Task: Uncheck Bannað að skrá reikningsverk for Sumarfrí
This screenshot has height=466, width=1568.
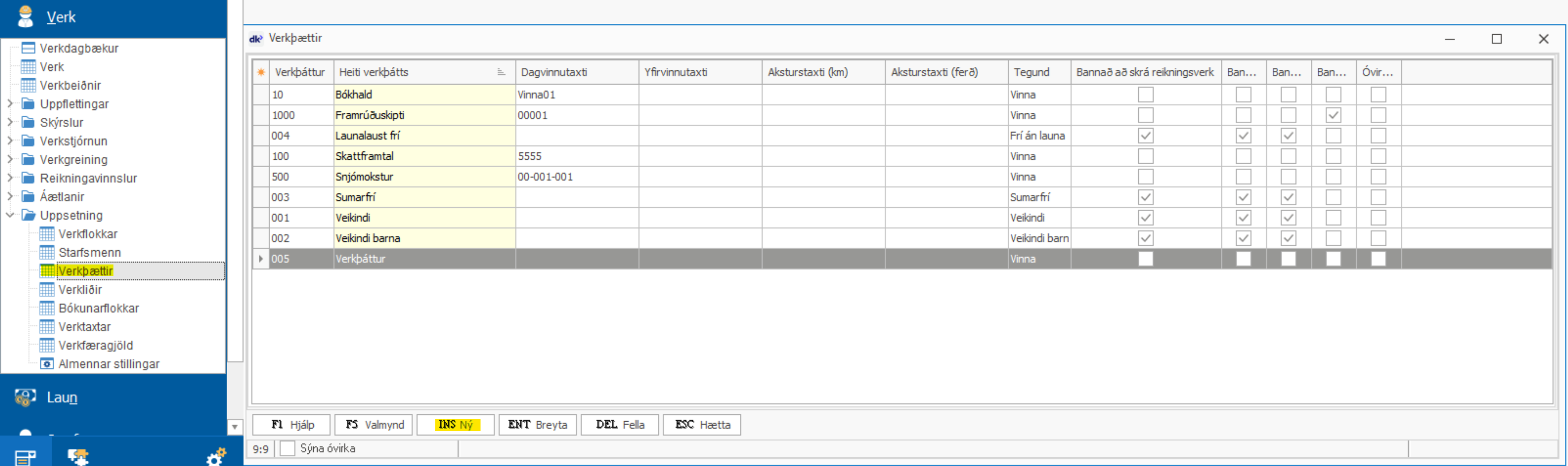Action: pos(1145,197)
